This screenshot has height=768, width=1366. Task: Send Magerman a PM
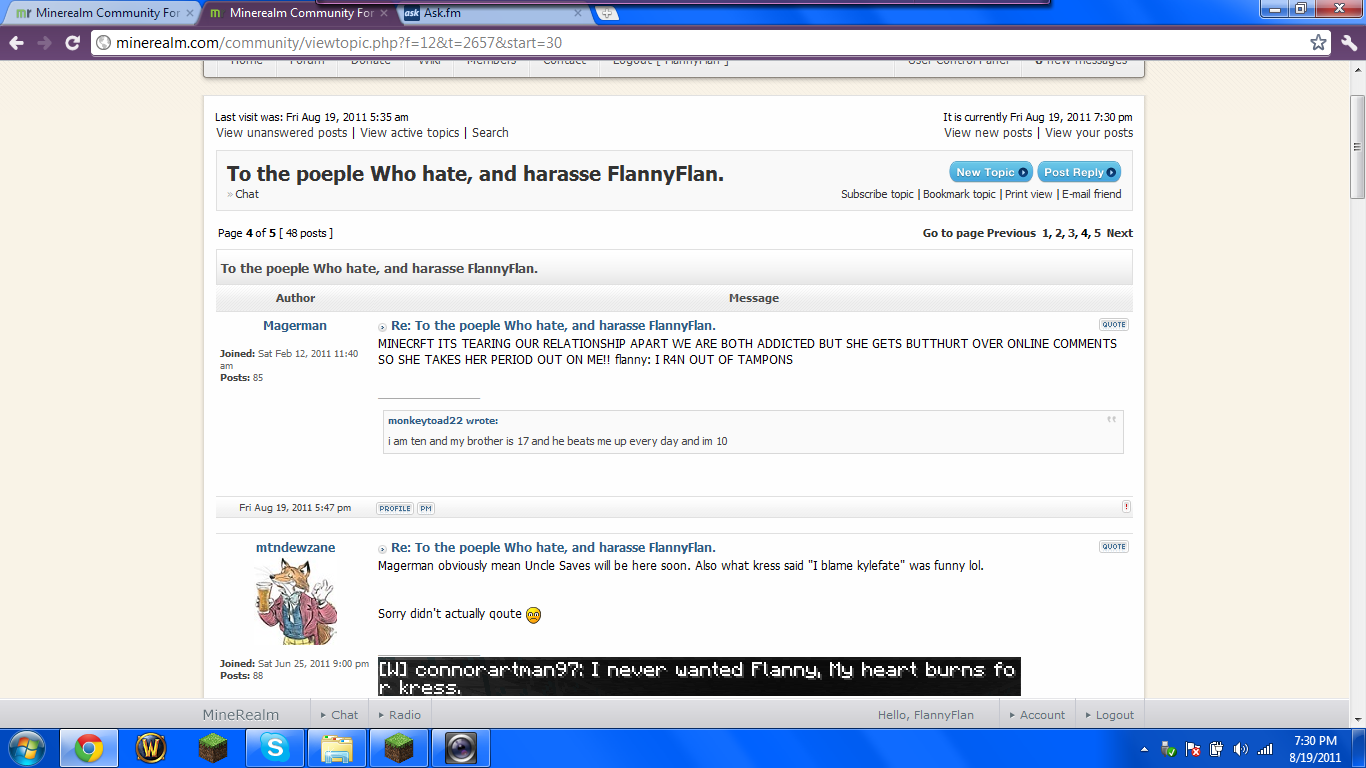click(x=425, y=508)
